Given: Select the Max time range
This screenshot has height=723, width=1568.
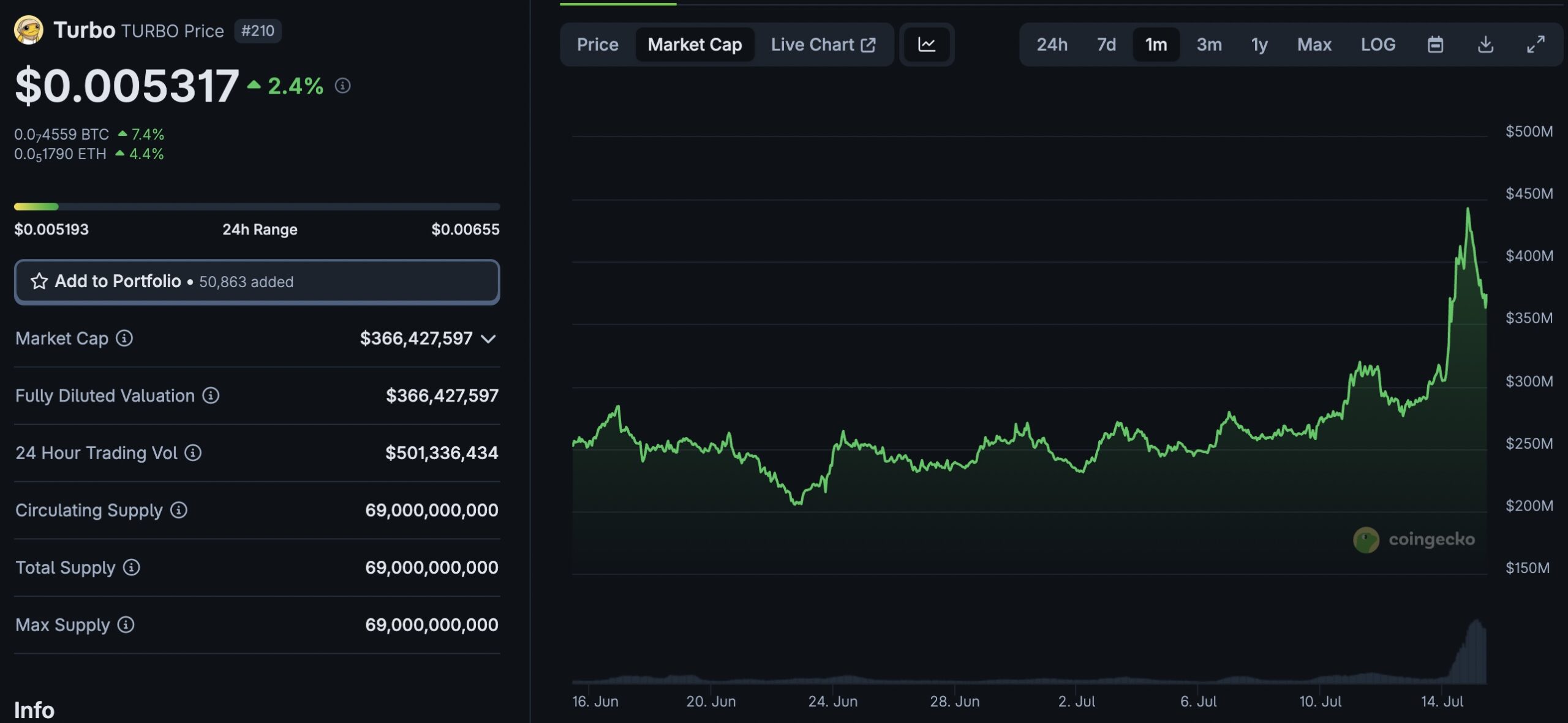Looking at the screenshot, I should pos(1314,44).
